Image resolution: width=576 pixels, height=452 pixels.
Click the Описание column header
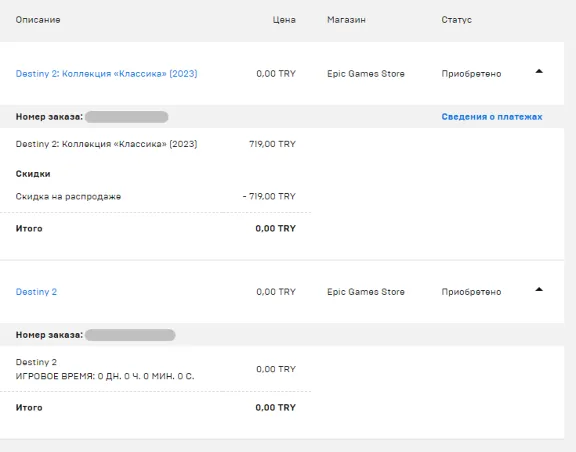[x=38, y=20]
